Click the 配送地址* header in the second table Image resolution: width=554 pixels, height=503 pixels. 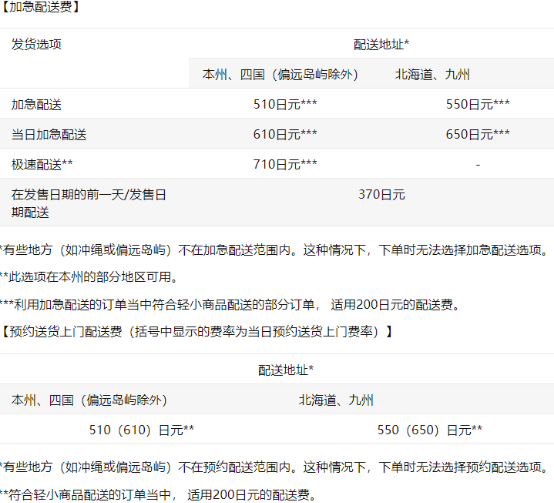[286, 370]
